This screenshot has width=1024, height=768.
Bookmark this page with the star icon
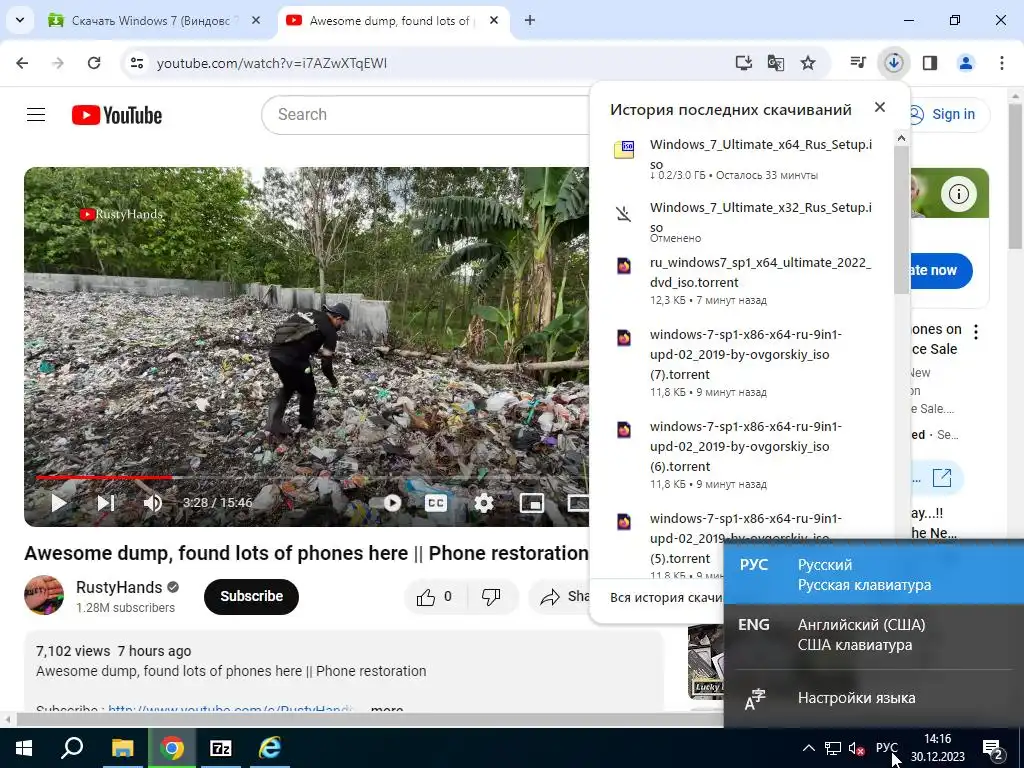[808, 63]
